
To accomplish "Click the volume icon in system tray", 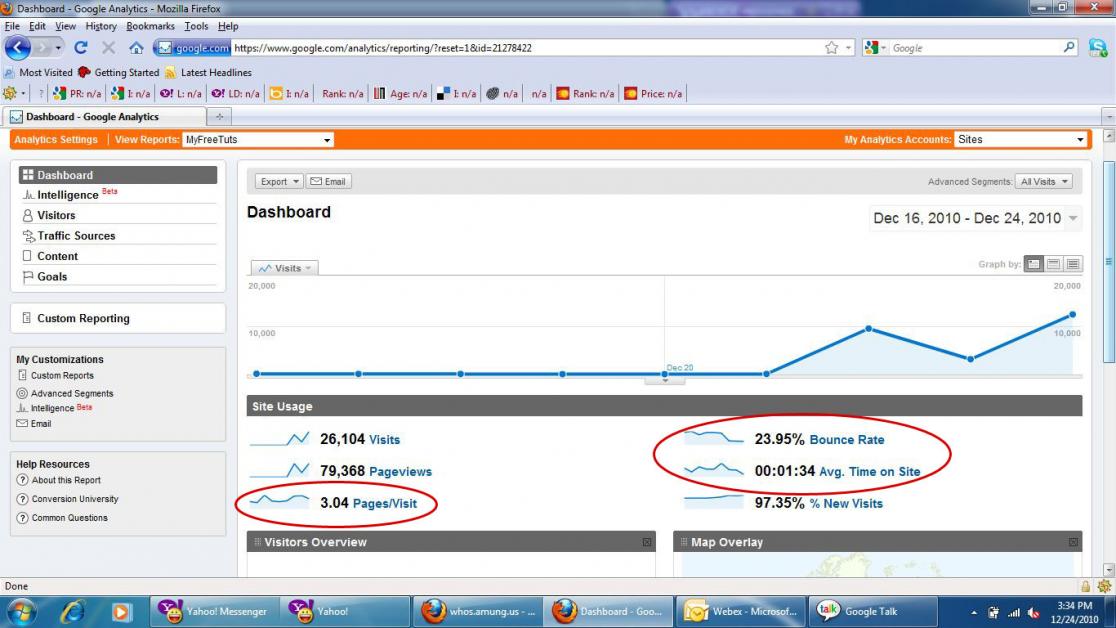I will 1033,612.
